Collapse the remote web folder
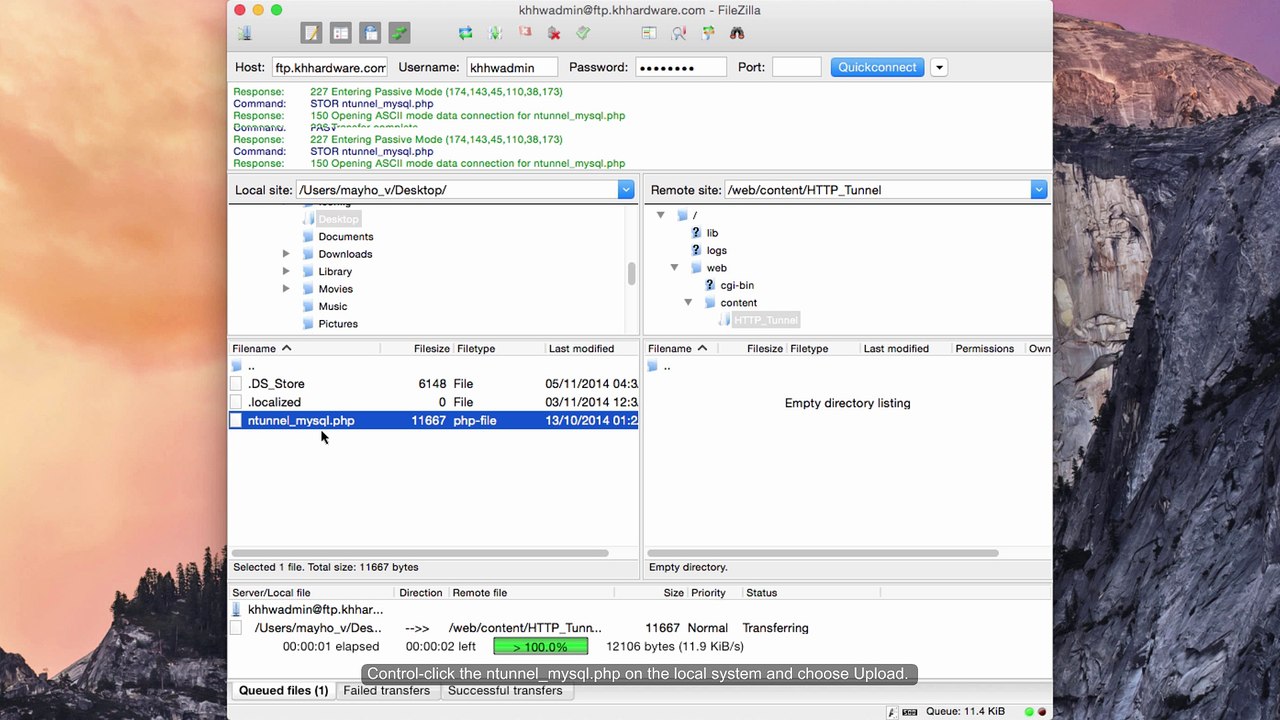Image resolution: width=1280 pixels, height=720 pixels. tap(674, 268)
